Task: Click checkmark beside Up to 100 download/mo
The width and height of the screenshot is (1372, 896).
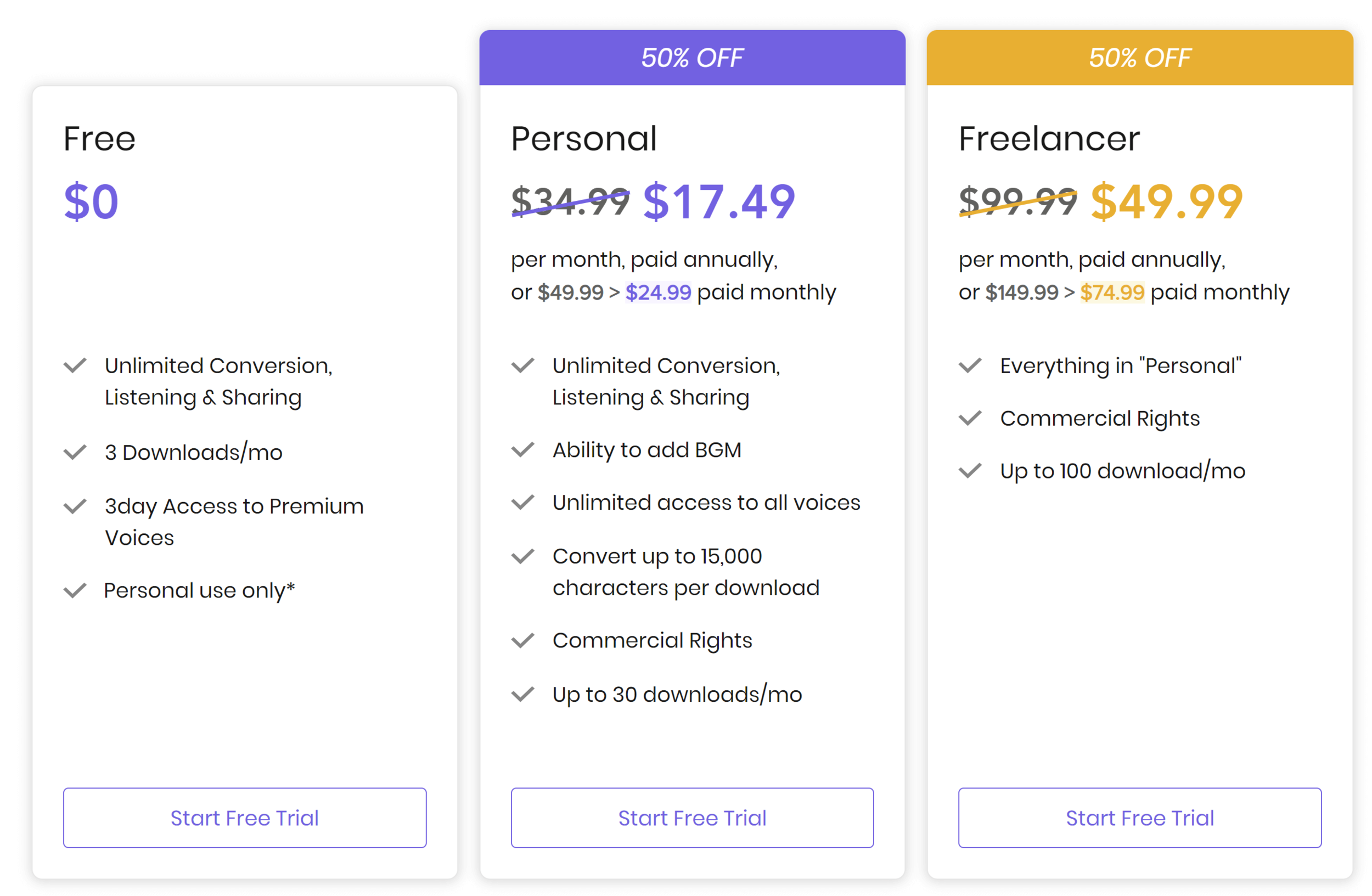Action: click(x=970, y=471)
